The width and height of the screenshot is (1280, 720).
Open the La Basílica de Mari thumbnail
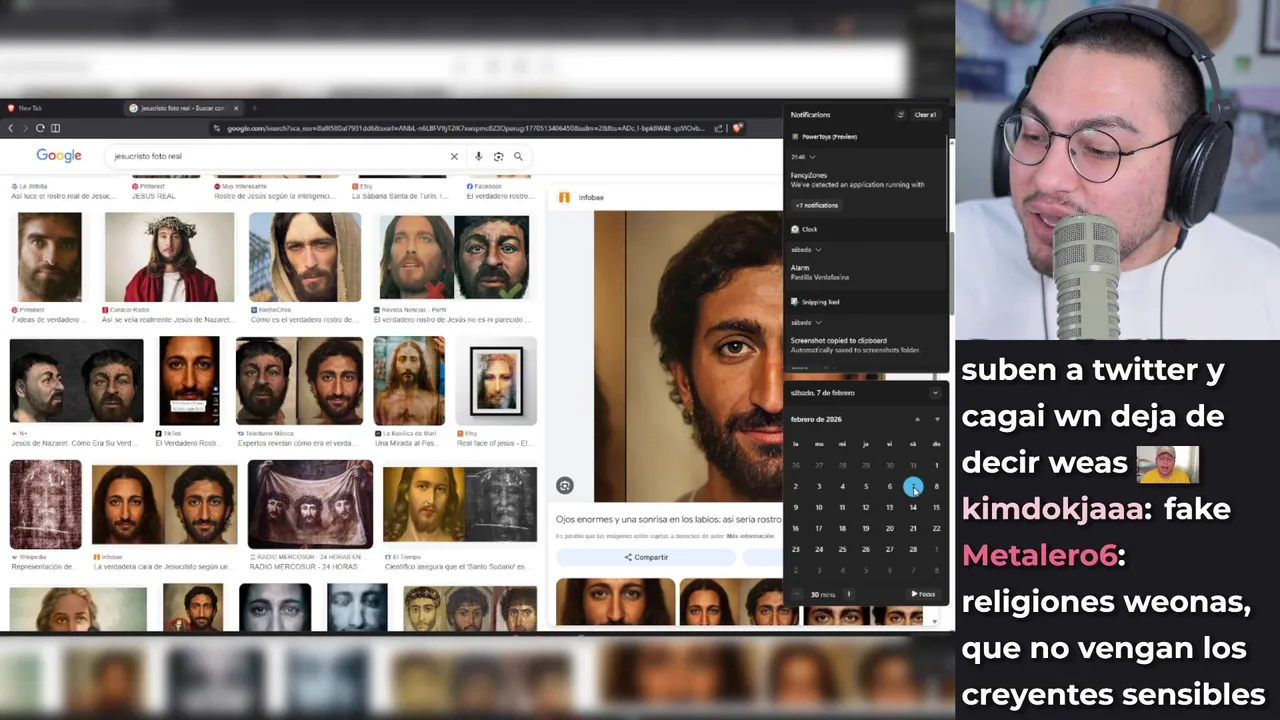[409, 381]
